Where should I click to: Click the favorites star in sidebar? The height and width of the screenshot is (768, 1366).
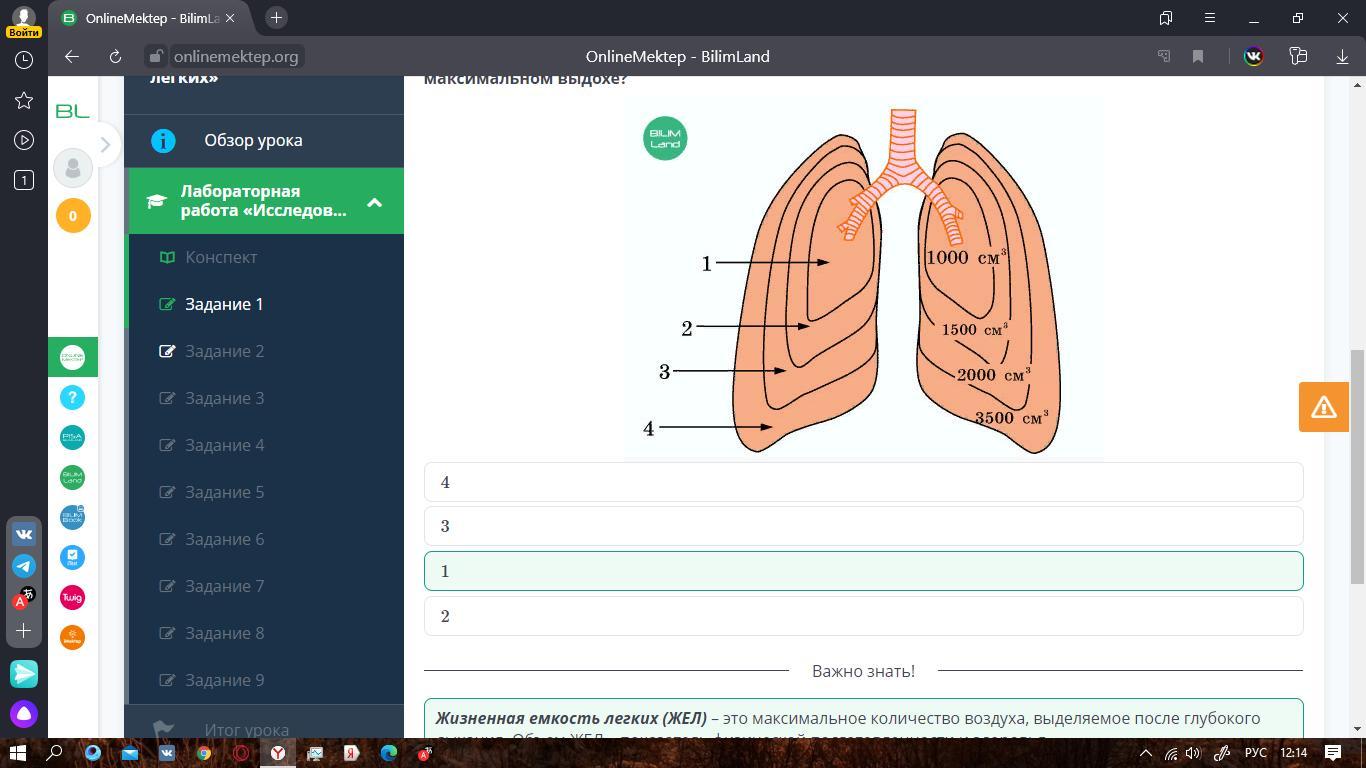coord(24,100)
